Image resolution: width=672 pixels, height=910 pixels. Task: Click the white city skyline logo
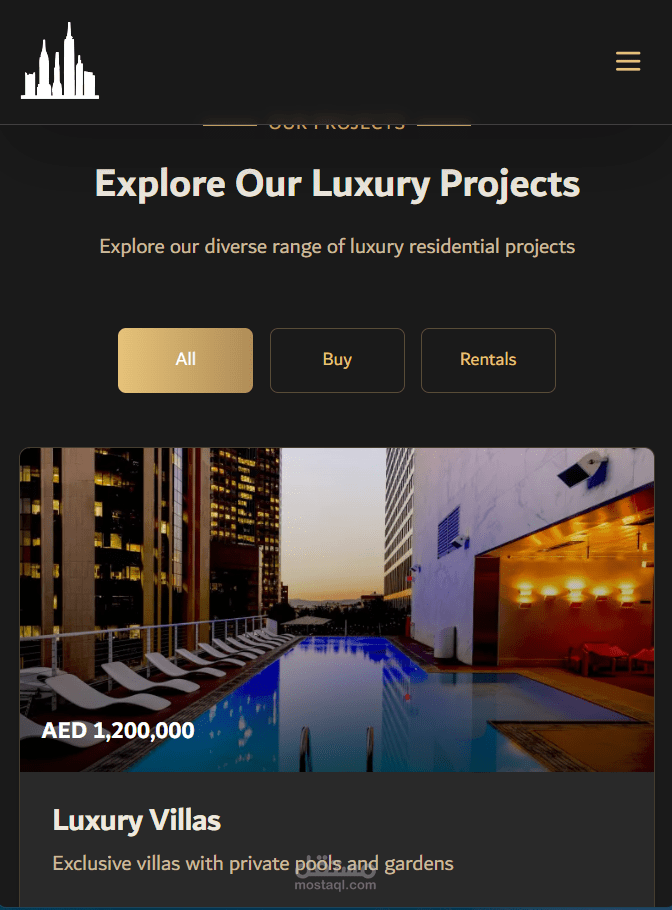[60, 60]
